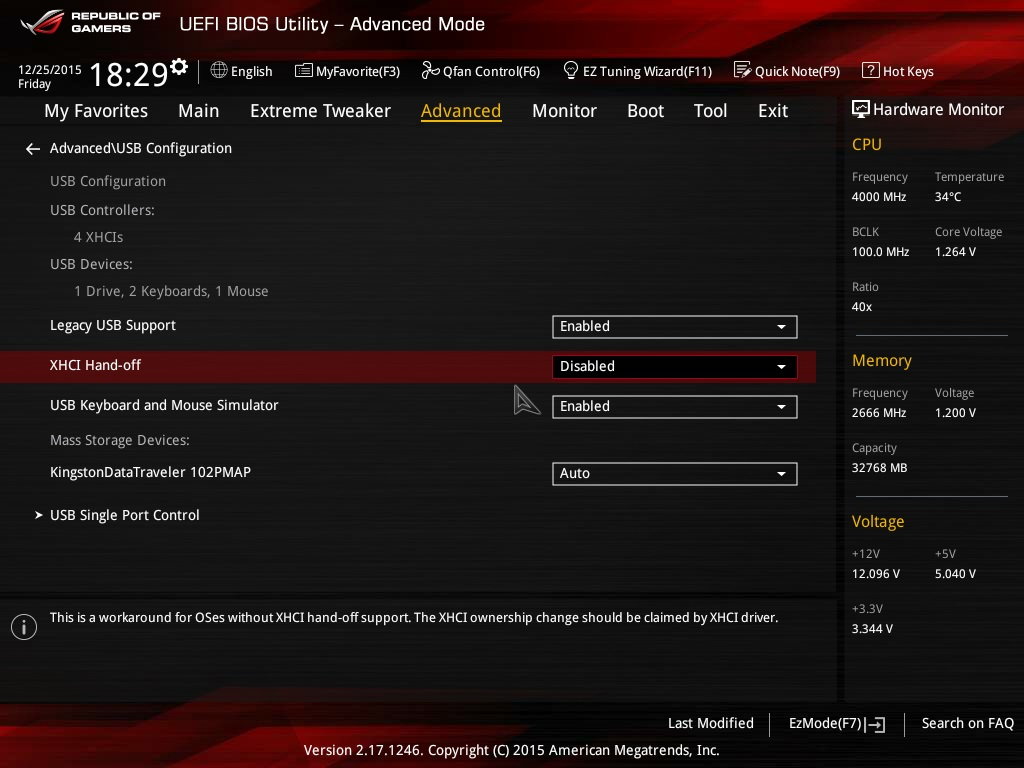Open USB Keyboard and Mouse Simulator dropdown
The height and width of the screenshot is (768, 1024).
point(674,406)
